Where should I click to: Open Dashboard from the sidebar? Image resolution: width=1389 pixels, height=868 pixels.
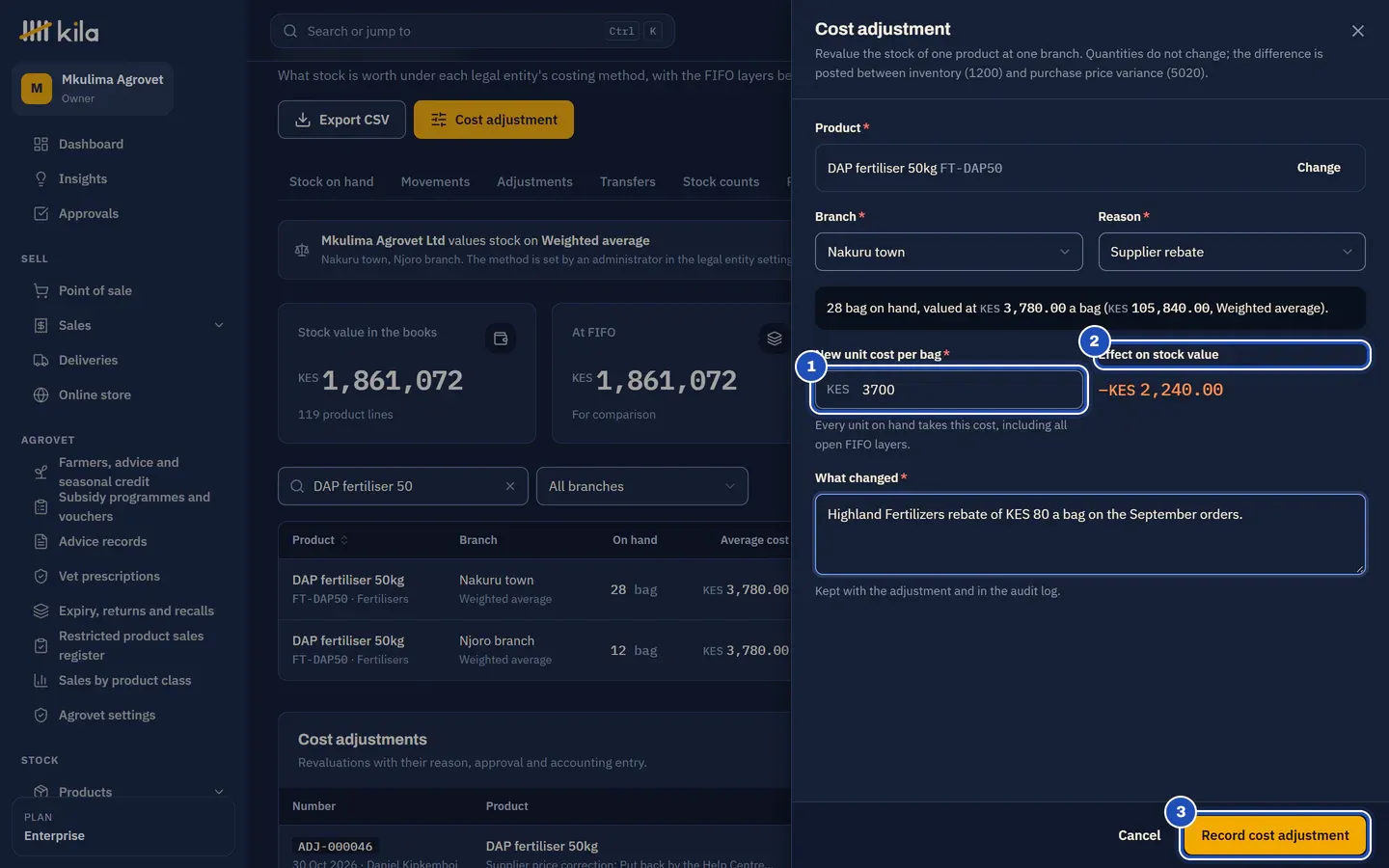pos(92,144)
